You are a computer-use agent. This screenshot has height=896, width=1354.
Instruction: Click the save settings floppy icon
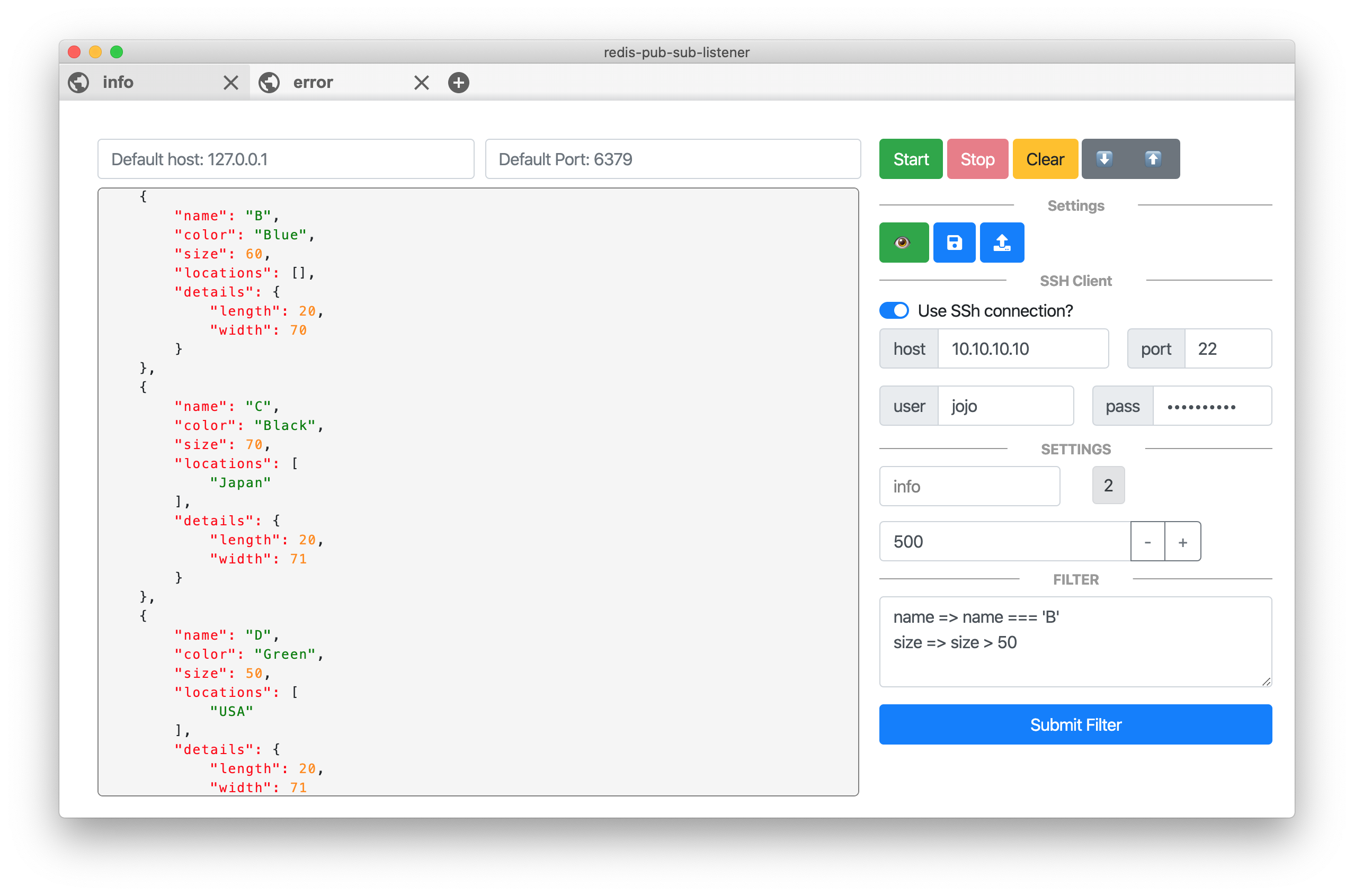[x=954, y=243]
